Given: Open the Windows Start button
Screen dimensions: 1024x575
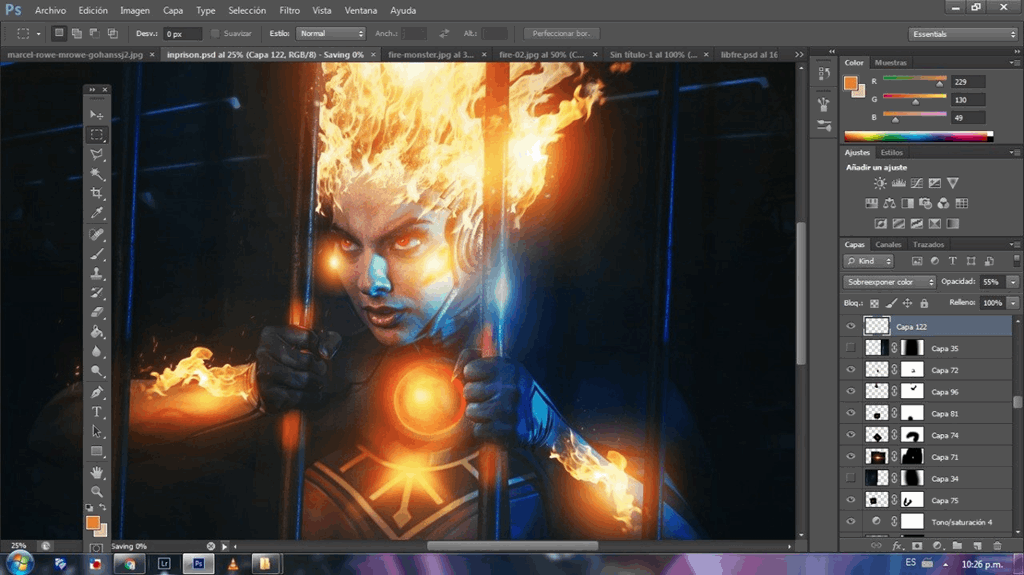Looking at the screenshot, I should point(19,563).
